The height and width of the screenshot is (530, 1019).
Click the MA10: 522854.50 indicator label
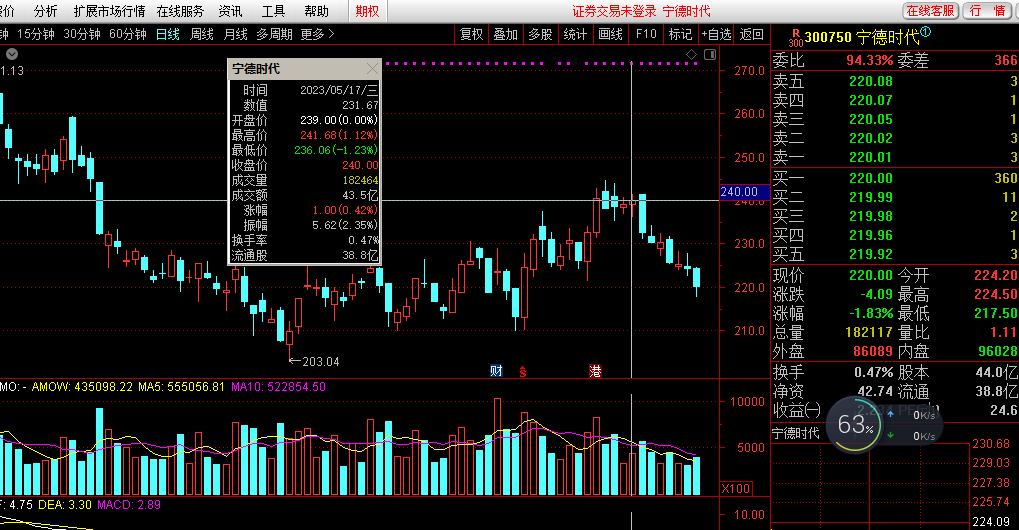pyautogui.click(x=278, y=386)
